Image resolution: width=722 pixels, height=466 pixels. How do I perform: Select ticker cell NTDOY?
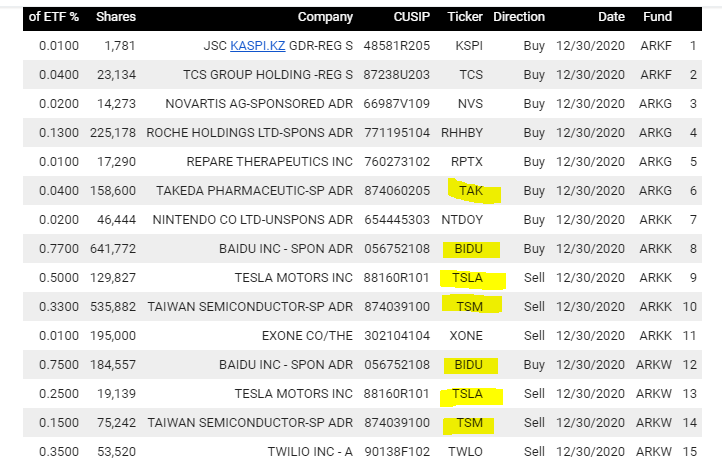pos(462,220)
